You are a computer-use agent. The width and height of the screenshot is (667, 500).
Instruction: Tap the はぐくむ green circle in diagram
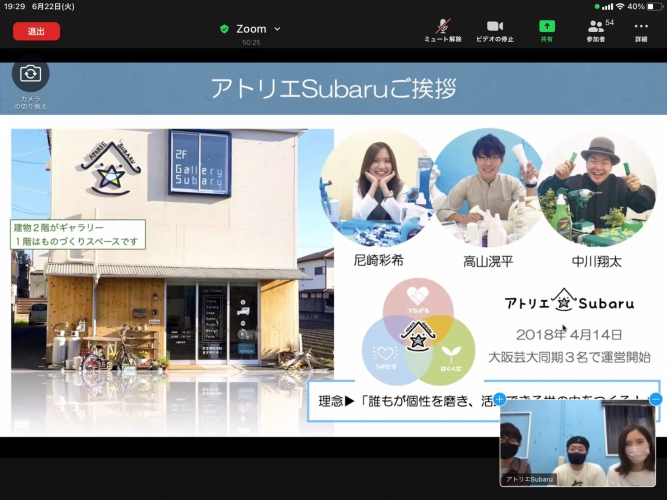[451, 357]
